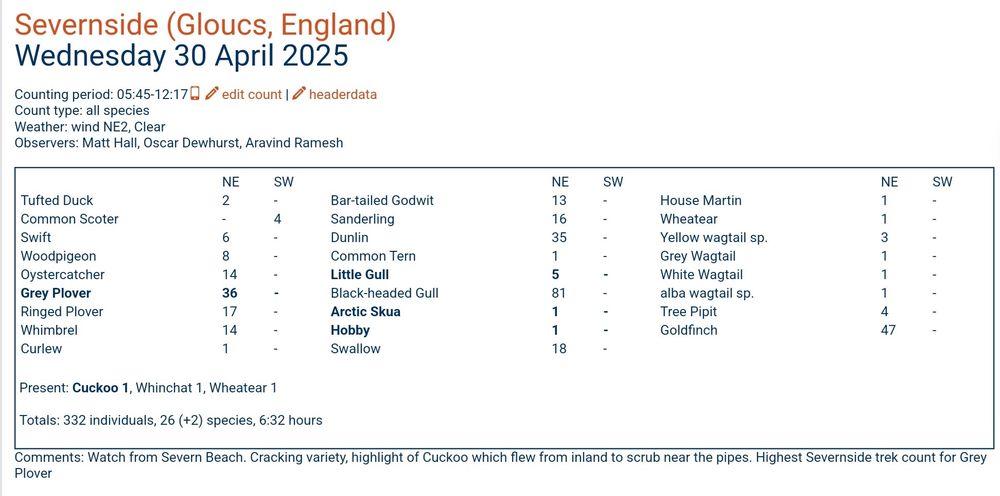Image resolution: width=1000 pixels, height=496 pixels.
Task: Click the pencil icon before edit count
Action: coord(212,94)
